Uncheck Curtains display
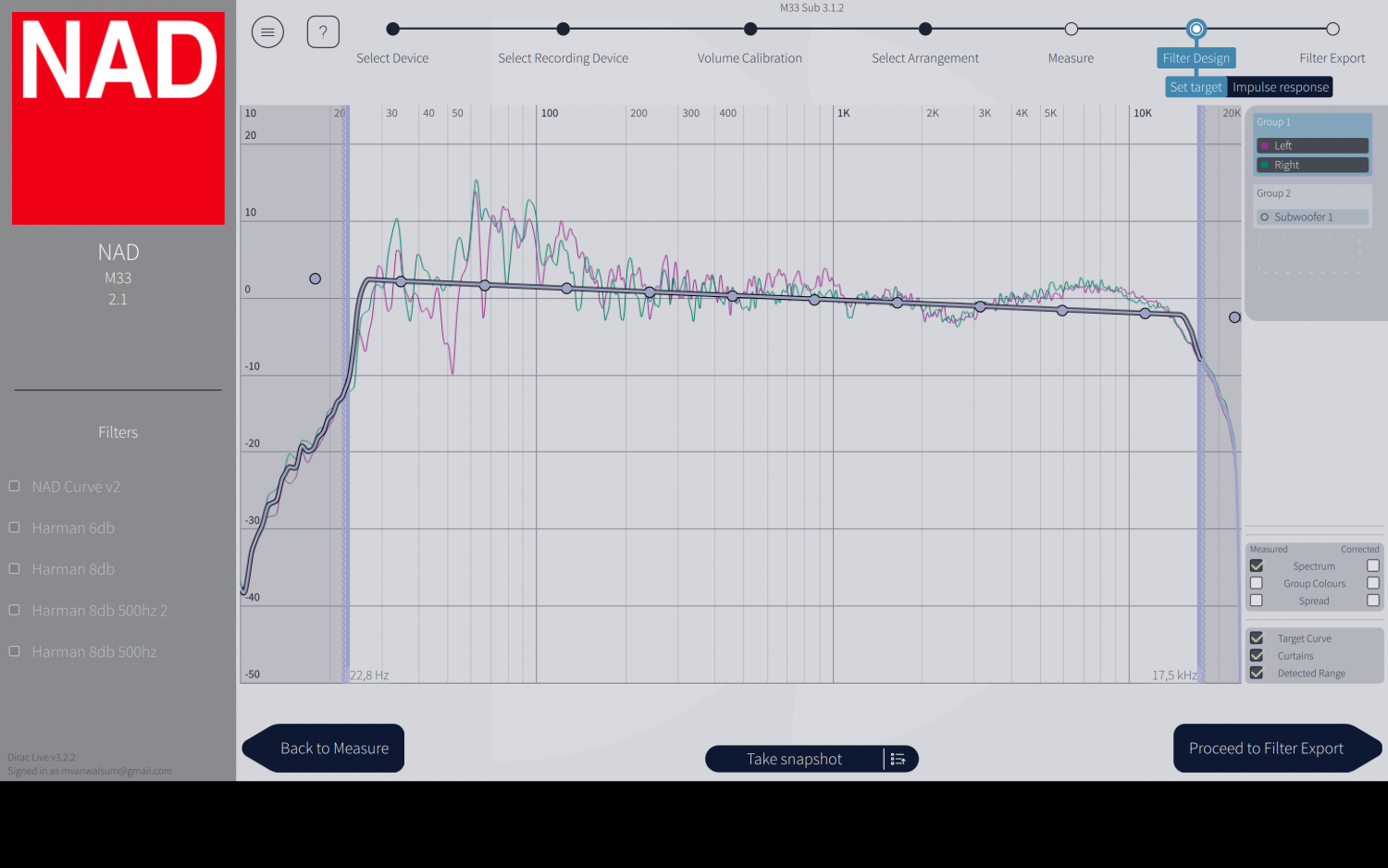Screen dimensions: 1388x868 (x=1257, y=655)
